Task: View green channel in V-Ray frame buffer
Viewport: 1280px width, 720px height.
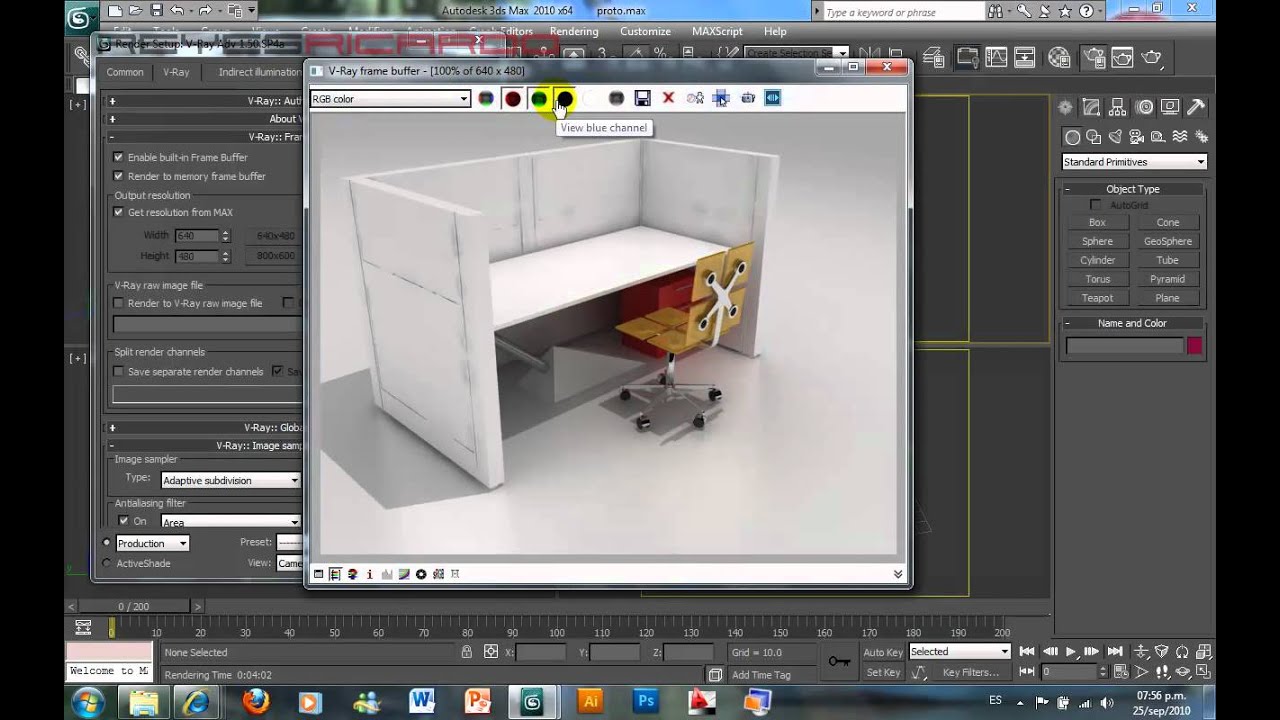Action: pyautogui.click(x=539, y=98)
